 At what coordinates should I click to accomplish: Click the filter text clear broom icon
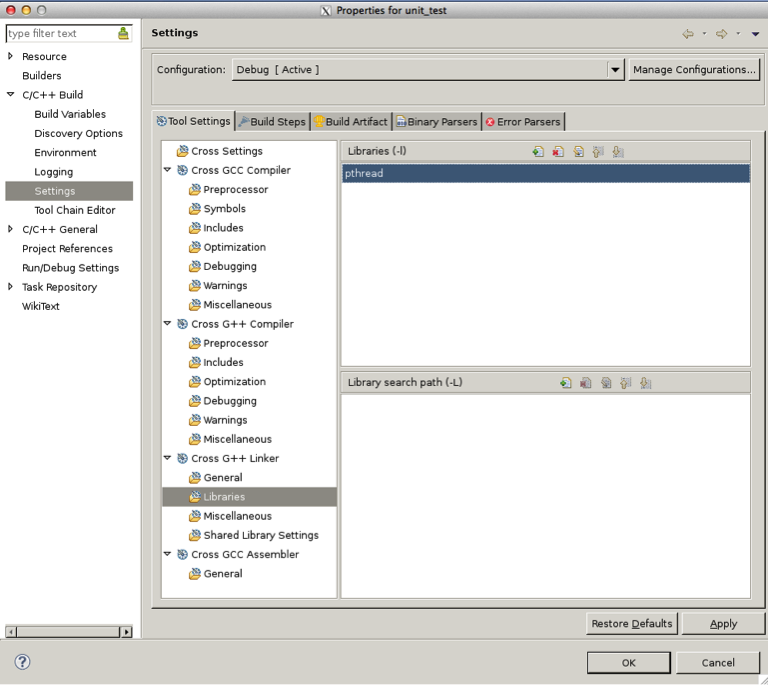pyautogui.click(x=123, y=33)
